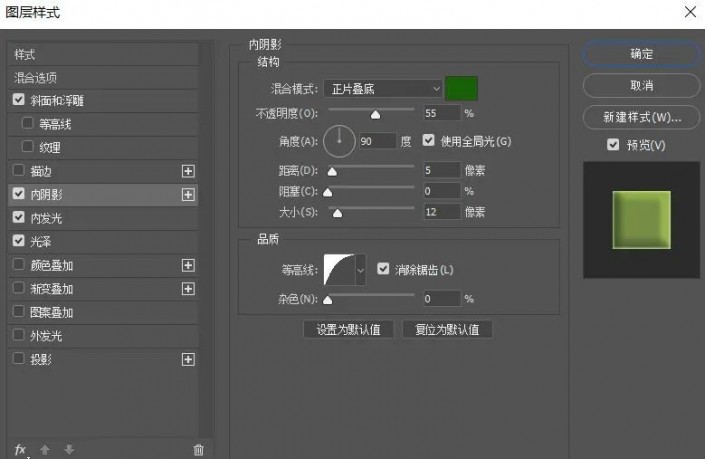Screen dimensions: 705x459
Task: Add another 内阴影 effect with plus icon
Action: point(188,195)
